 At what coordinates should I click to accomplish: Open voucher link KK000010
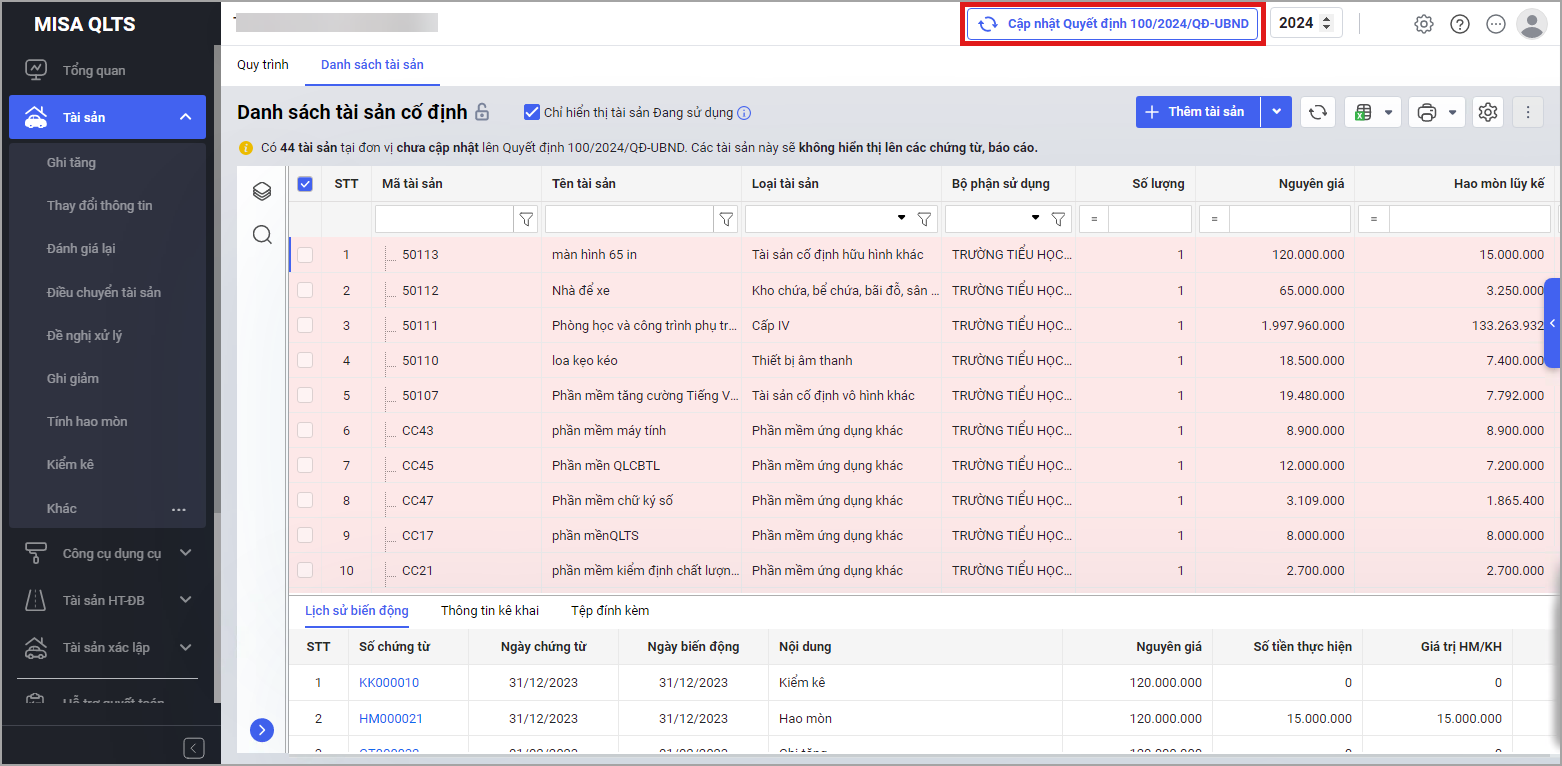tap(388, 683)
